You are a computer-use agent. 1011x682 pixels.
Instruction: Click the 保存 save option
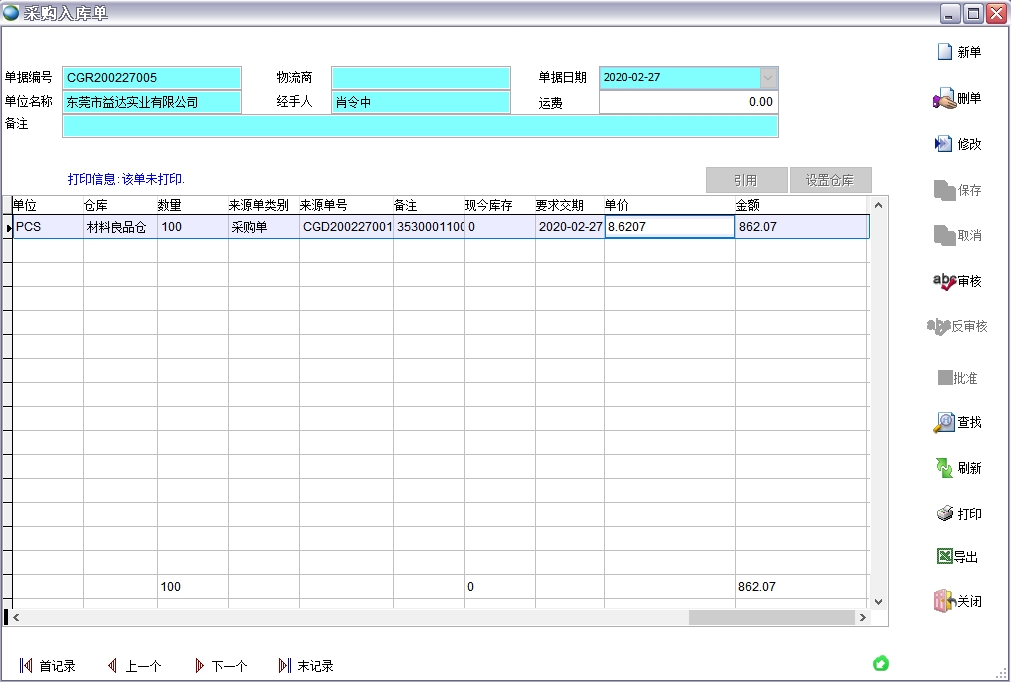click(958, 189)
